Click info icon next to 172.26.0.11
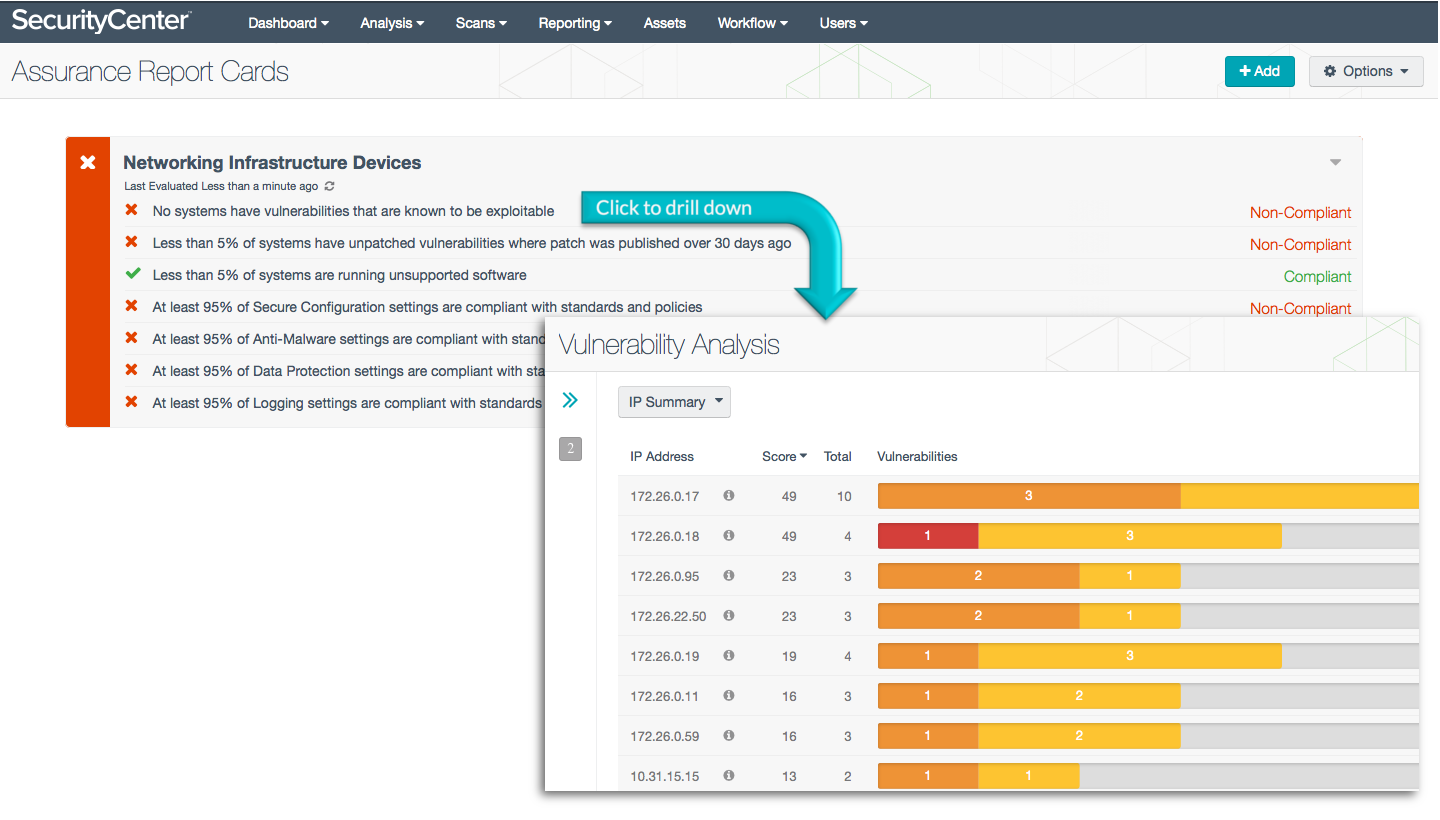The image size is (1440, 820). click(729, 695)
